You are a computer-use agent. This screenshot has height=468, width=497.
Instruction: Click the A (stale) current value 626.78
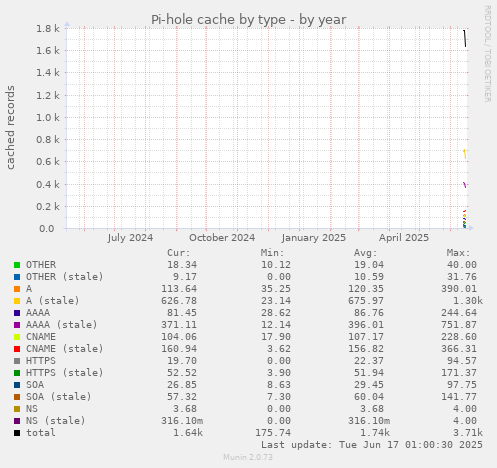(179, 301)
